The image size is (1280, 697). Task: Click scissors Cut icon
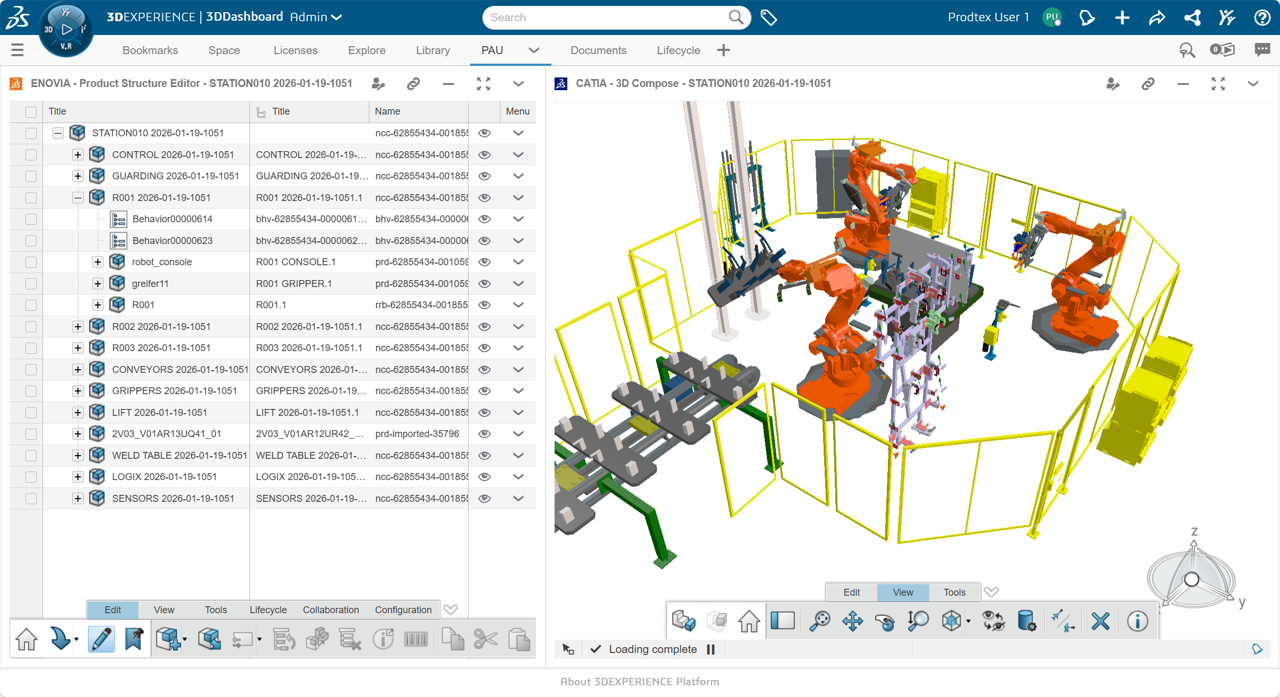[486, 638]
